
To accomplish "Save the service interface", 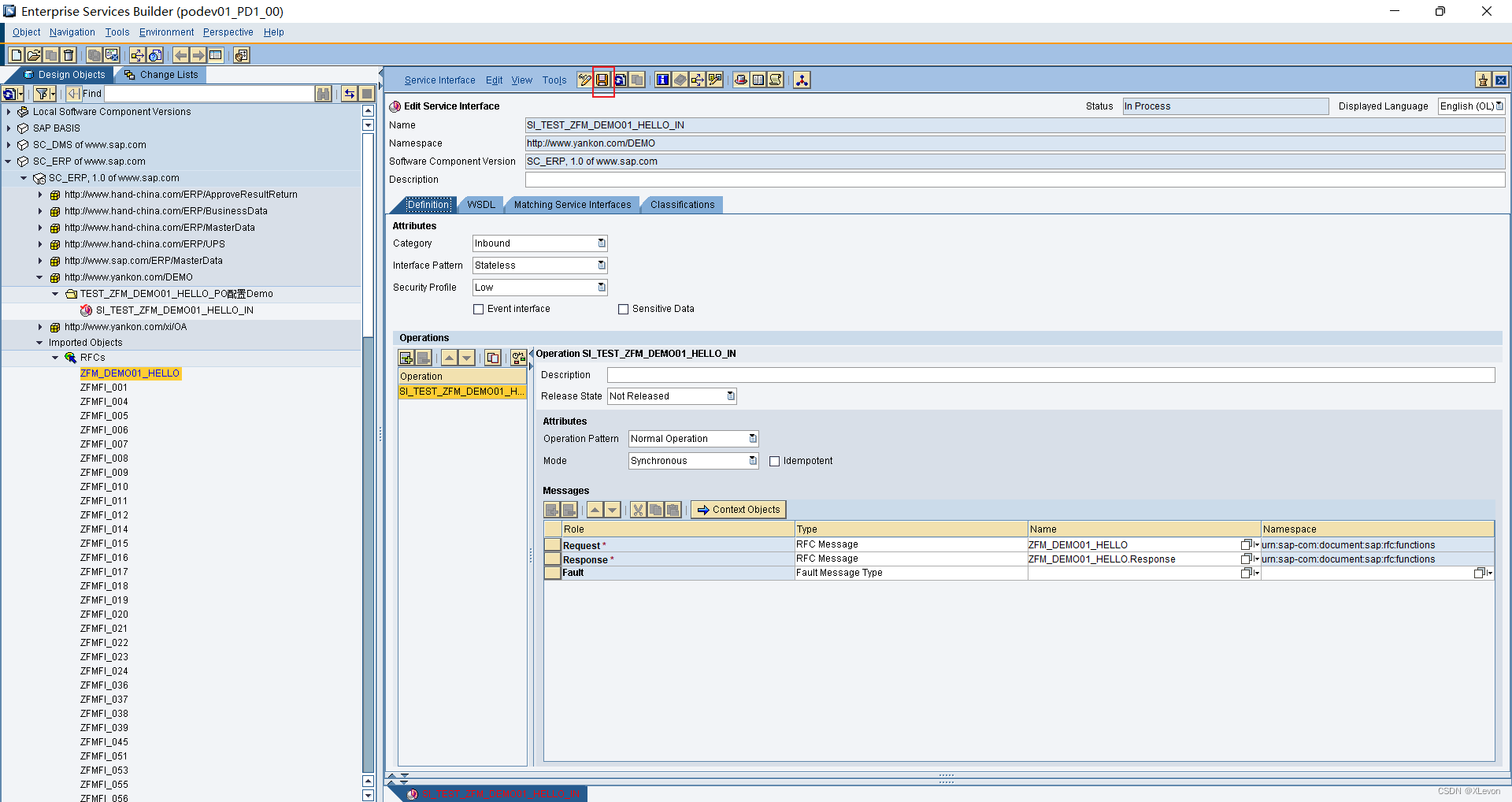I will [x=602, y=80].
